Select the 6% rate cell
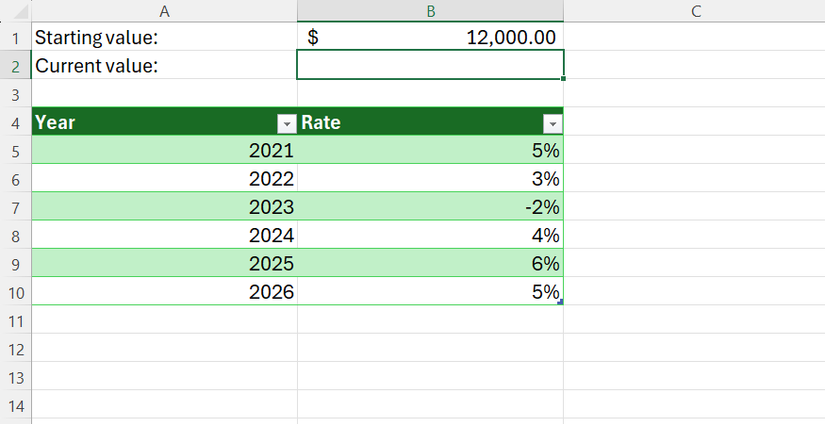825x424 pixels. pyautogui.click(x=430, y=263)
